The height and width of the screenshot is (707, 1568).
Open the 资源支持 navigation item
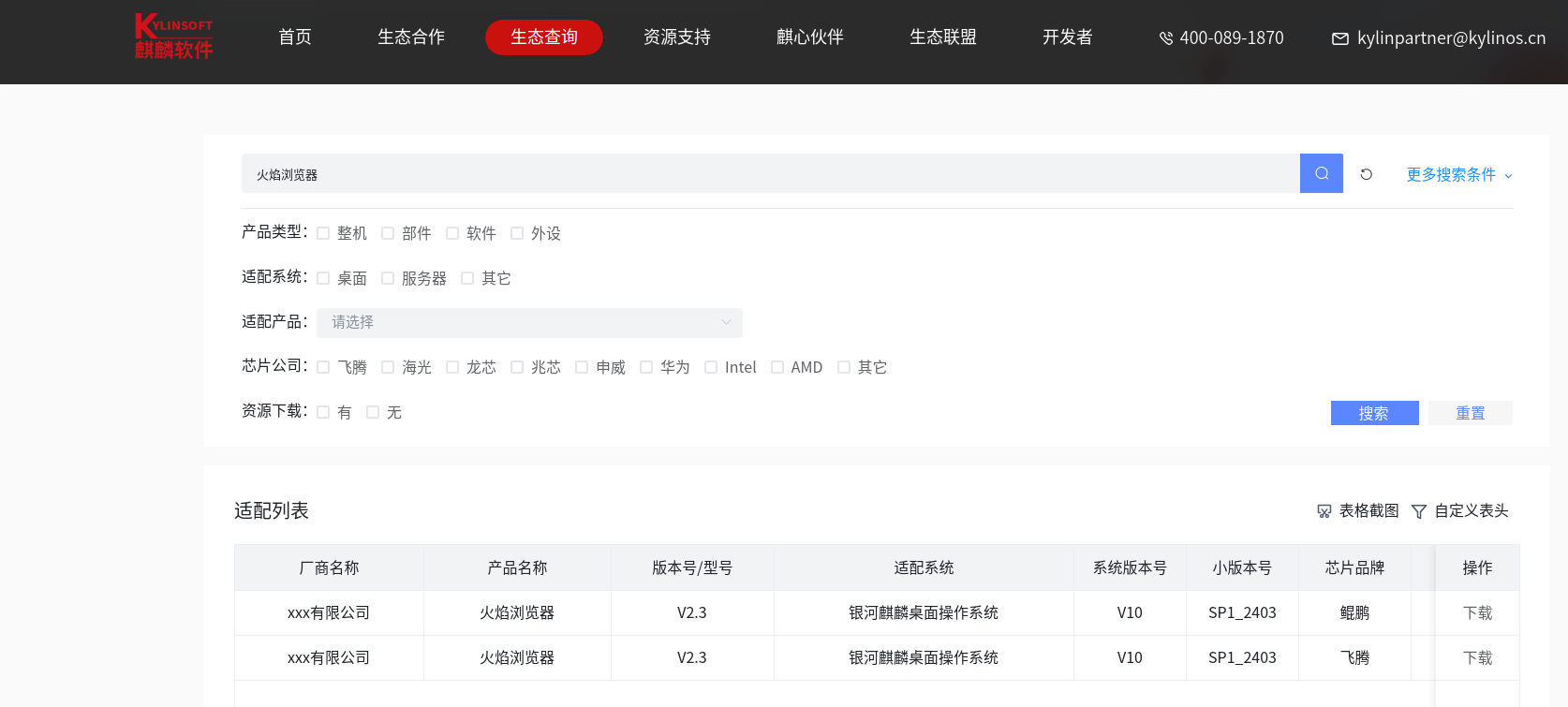pos(676,37)
